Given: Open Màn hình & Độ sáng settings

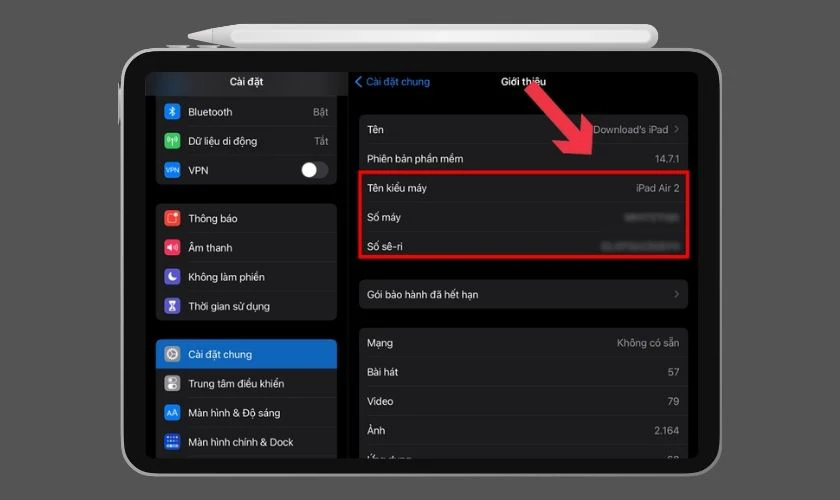Looking at the screenshot, I should click(246, 413).
